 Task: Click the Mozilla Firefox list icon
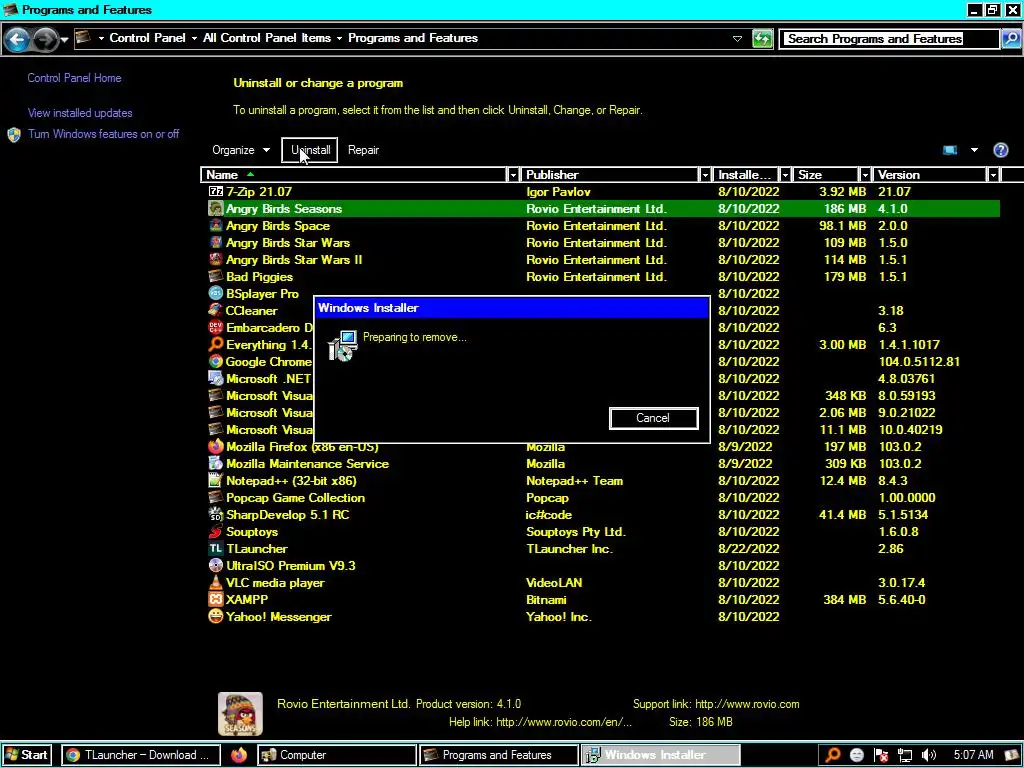tap(216, 447)
